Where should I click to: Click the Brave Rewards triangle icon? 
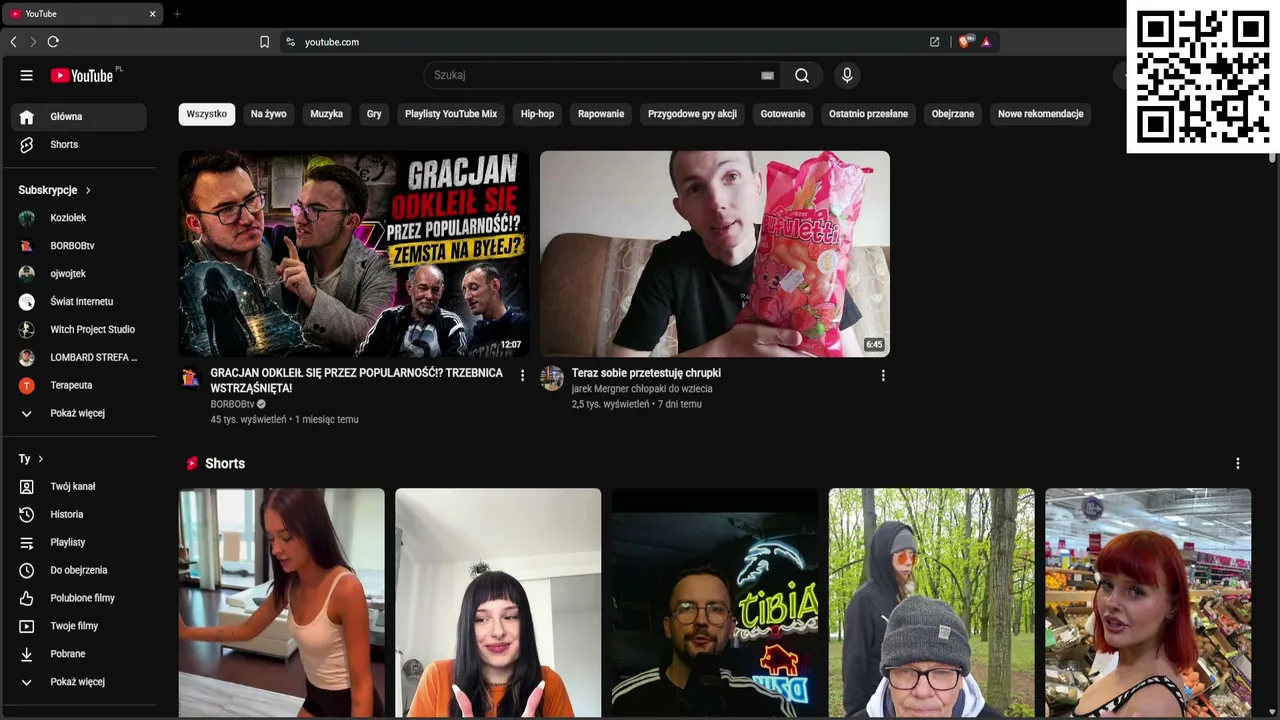pyautogui.click(x=986, y=42)
